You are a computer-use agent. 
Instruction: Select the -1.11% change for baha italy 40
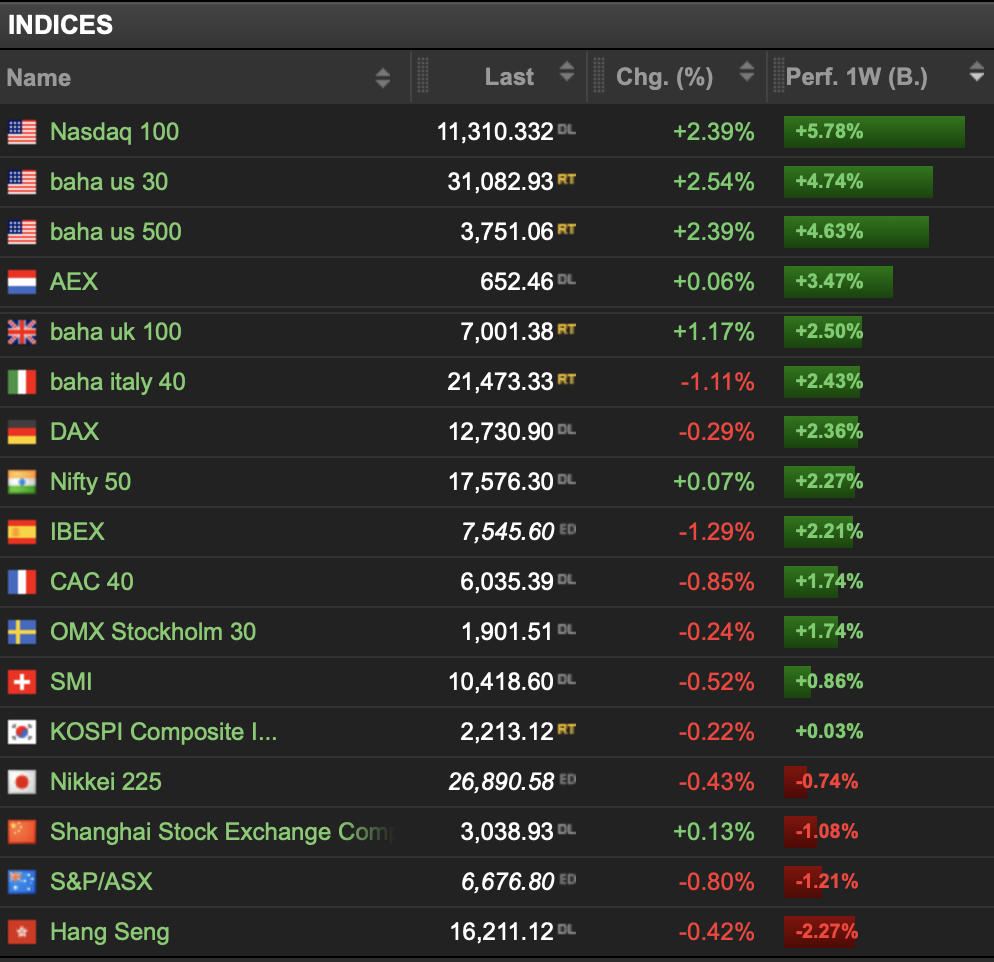(718, 382)
